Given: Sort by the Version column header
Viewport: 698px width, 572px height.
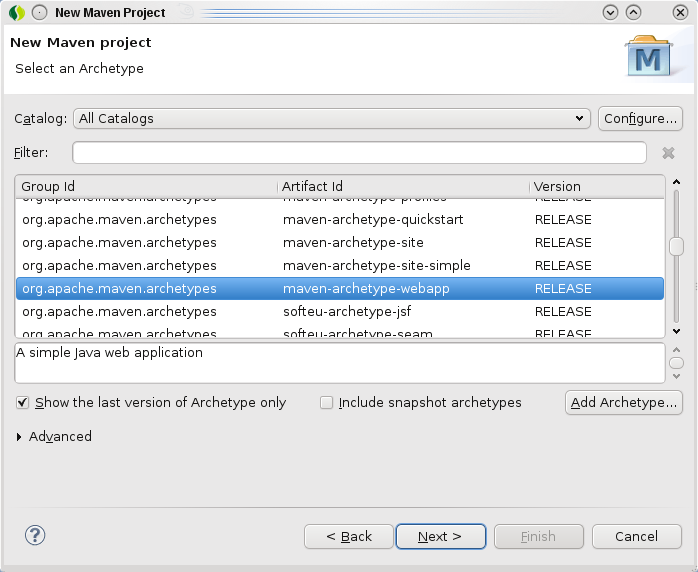Looking at the screenshot, I should (x=597, y=187).
